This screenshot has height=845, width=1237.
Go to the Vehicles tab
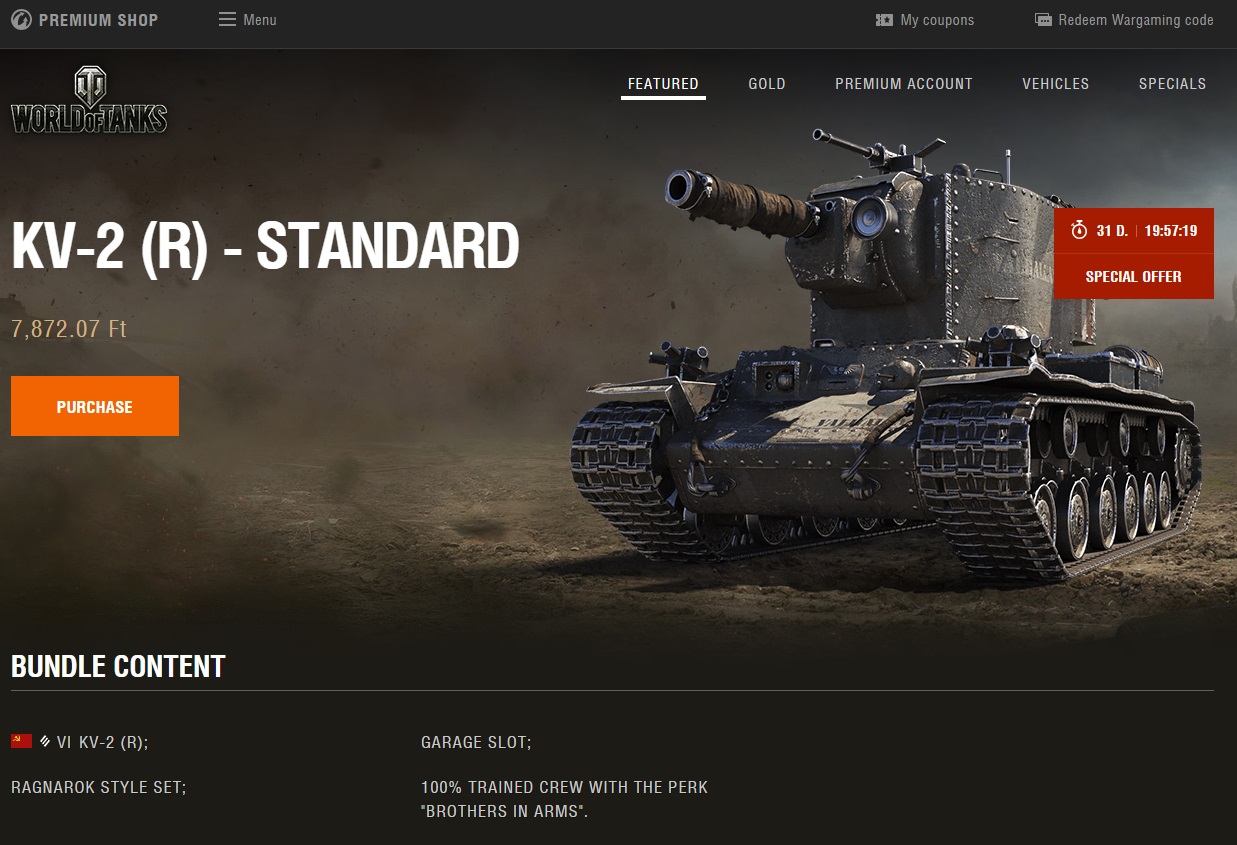point(1055,84)
